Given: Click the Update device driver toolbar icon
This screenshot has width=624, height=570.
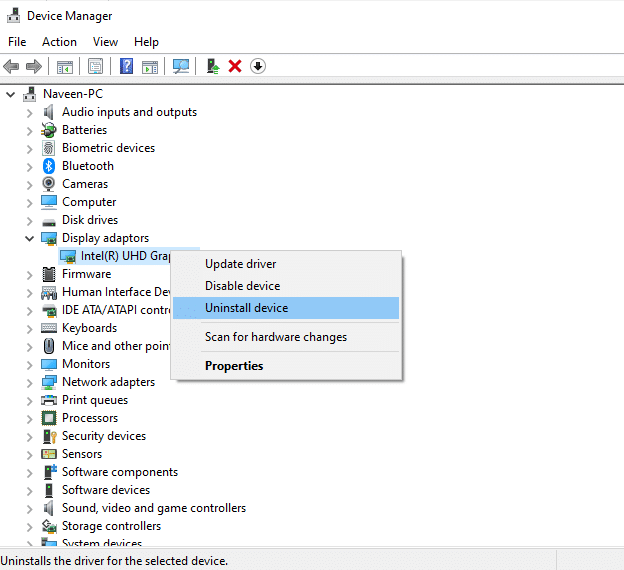Looking at the screenshot, I should click(212, 66).
